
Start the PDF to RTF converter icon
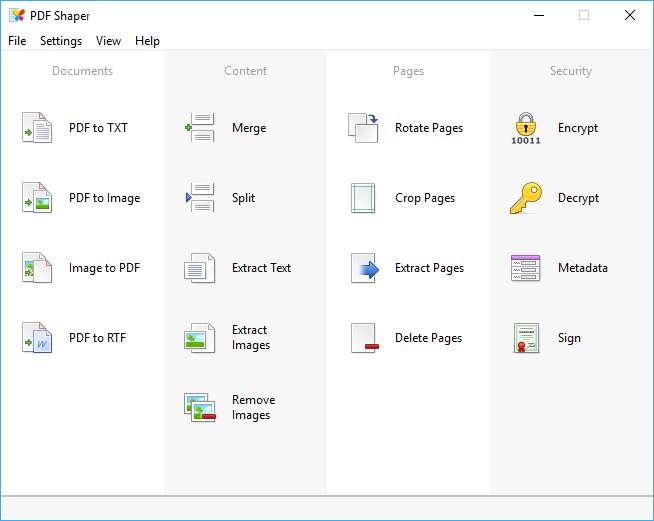37,338
